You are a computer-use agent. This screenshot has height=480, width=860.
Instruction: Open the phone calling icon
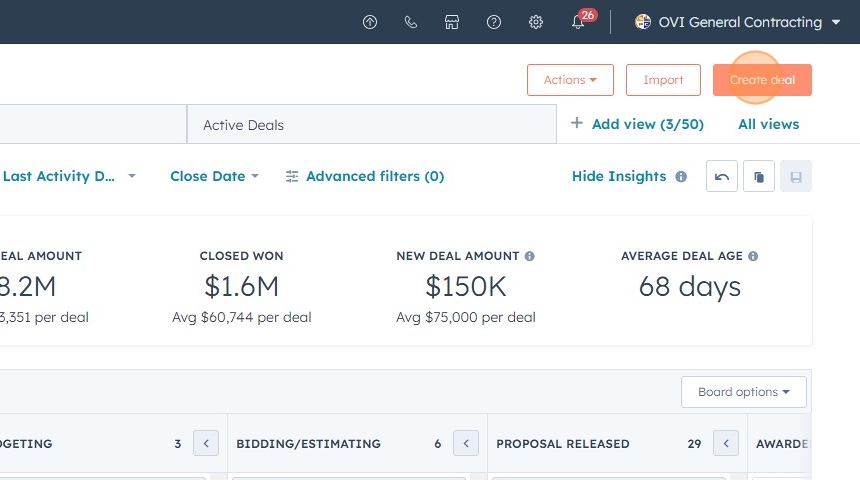click(x=411, y=22)
